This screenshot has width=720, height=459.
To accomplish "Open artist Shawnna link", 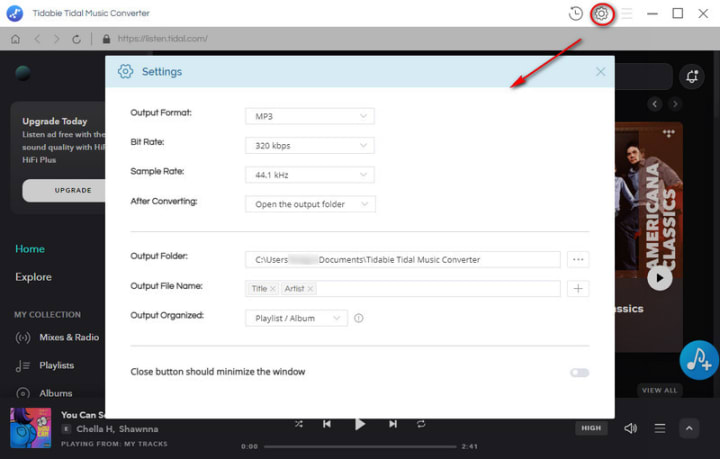I will [x=139, y=429].
